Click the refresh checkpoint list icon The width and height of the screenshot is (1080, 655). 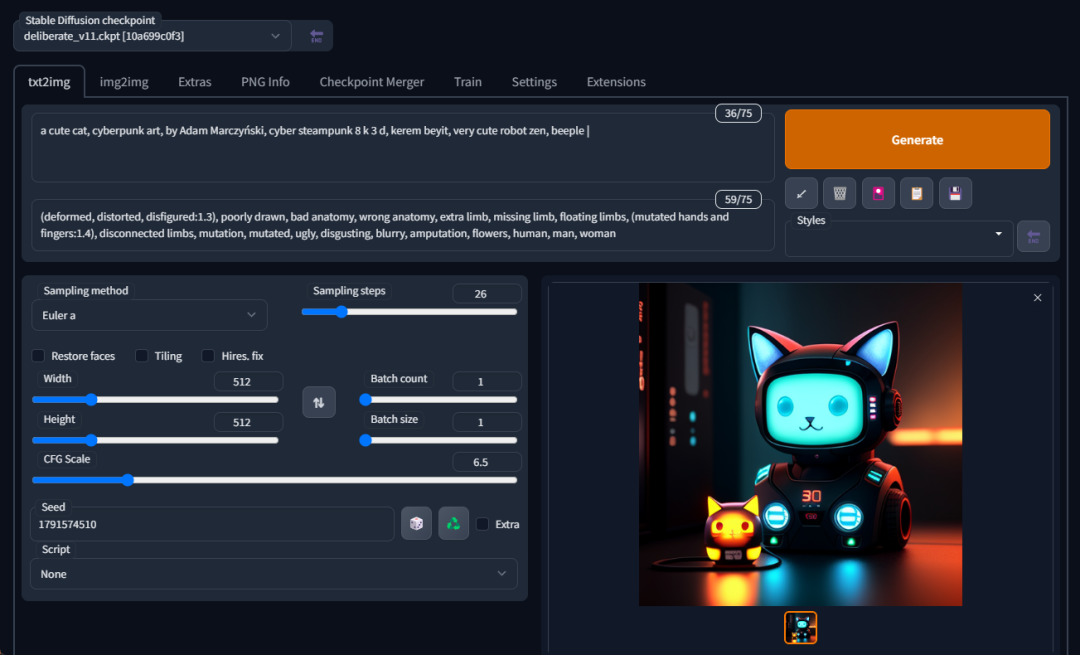[x=316, y=36]
